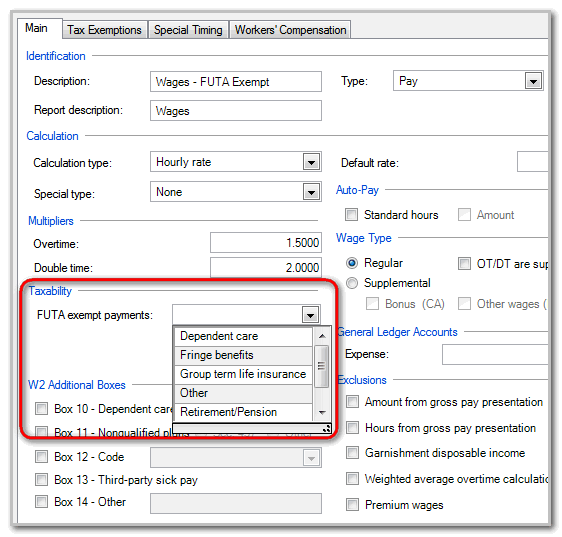
Task: Check Weighted average overtime calculation
Action: coord(352,479)
